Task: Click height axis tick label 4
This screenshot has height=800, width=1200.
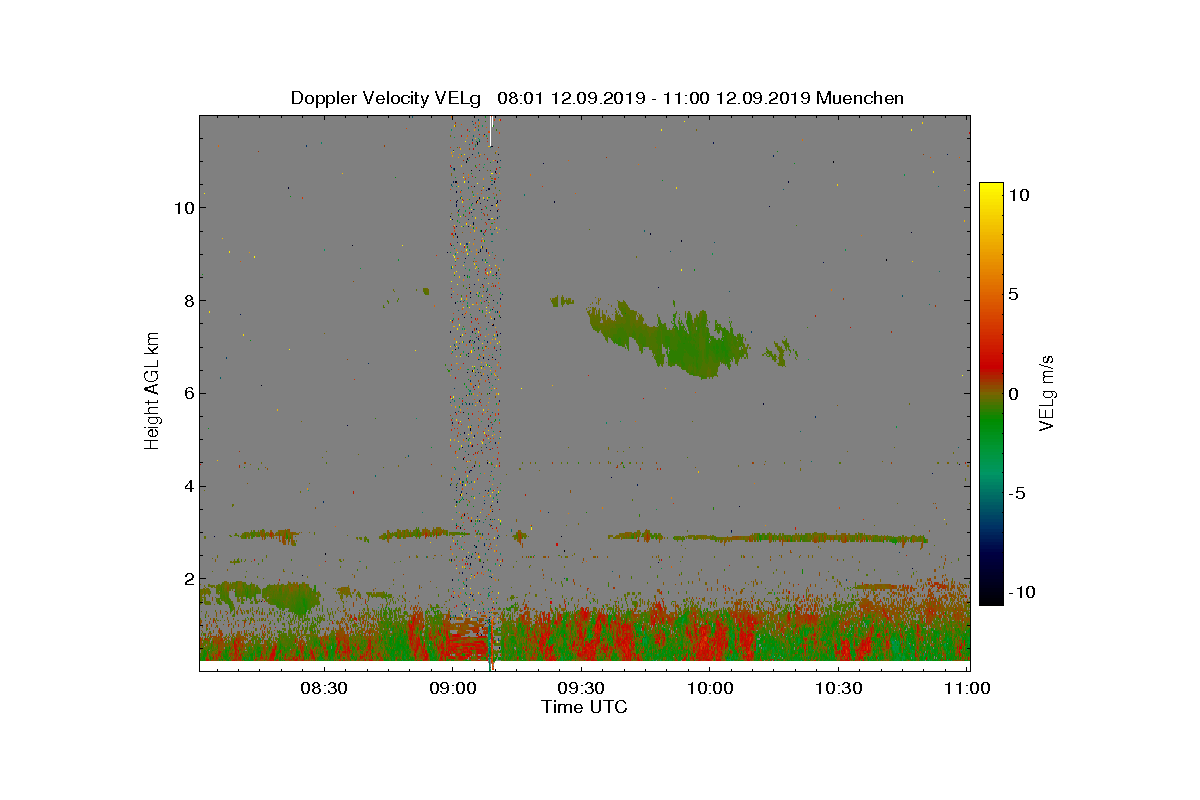Action: (x=187, y=486)
